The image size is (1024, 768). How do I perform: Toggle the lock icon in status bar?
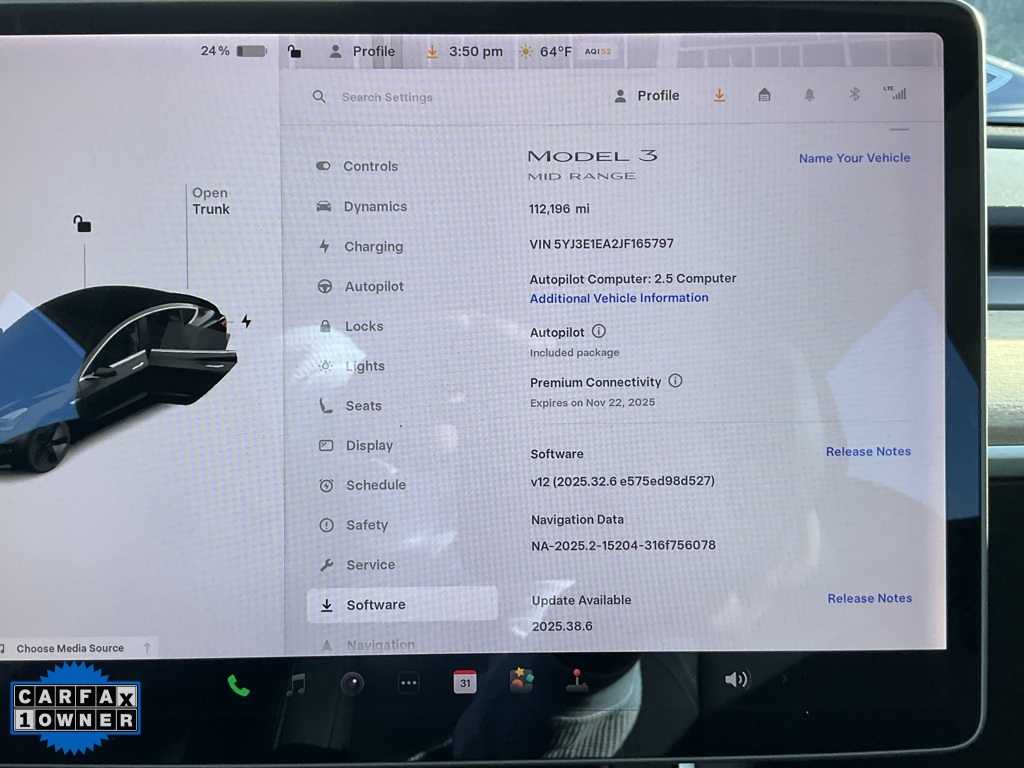click(294, 51)
